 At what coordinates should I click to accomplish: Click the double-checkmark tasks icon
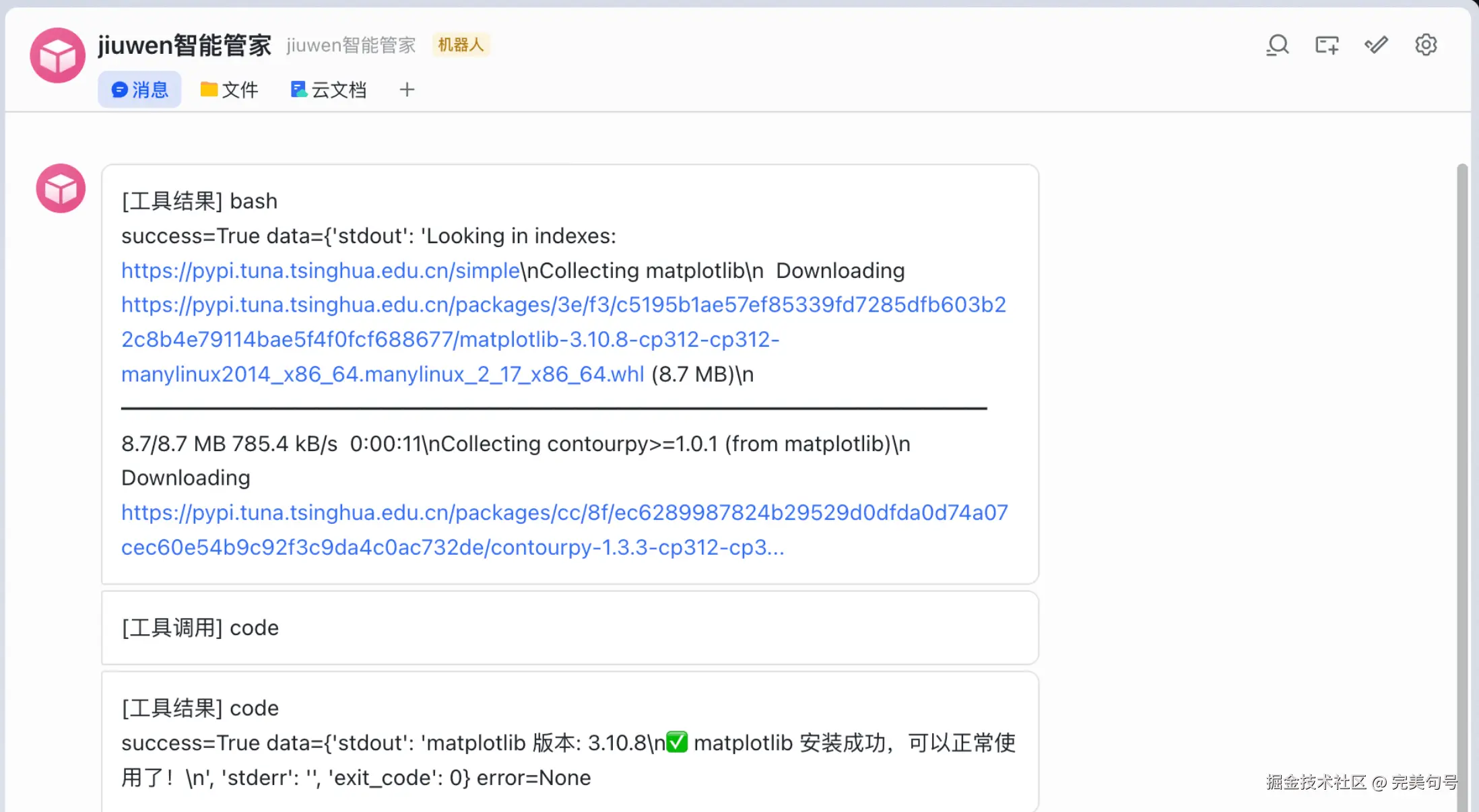1376,45
